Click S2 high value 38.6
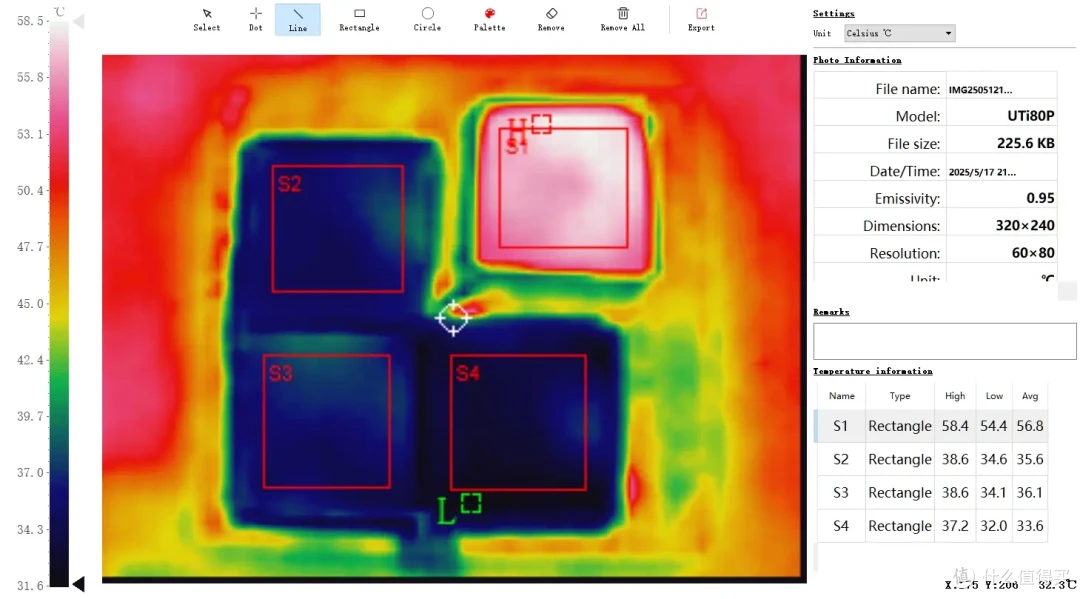The image size is (1080, 599). click(x=955, y=459)
